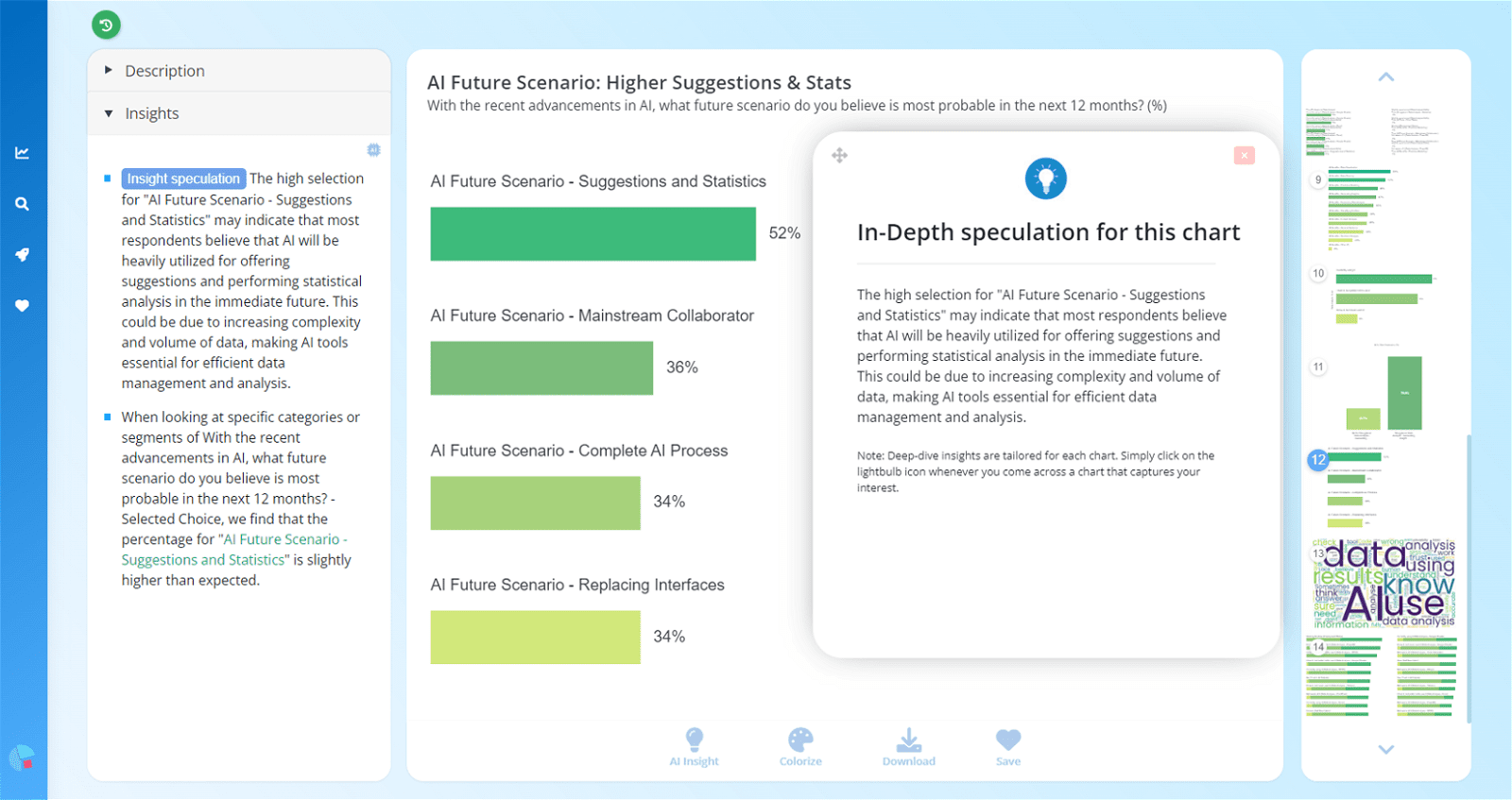The image size is (1512, 800).
Task: Expand the Description section
Action: coord(164,71)
